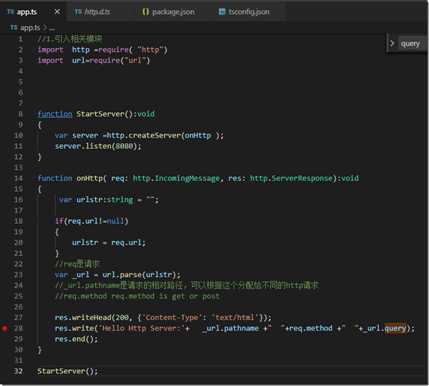Click the find input containing query

(x=413, y=44)
